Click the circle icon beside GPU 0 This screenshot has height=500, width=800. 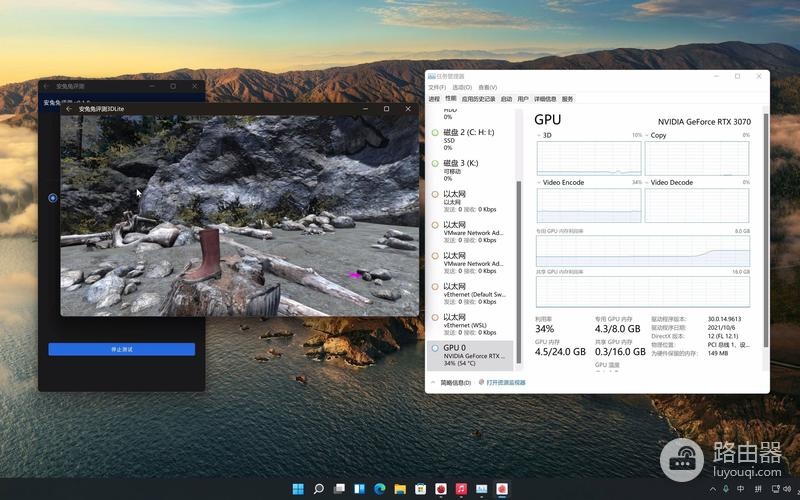[435, 348]
